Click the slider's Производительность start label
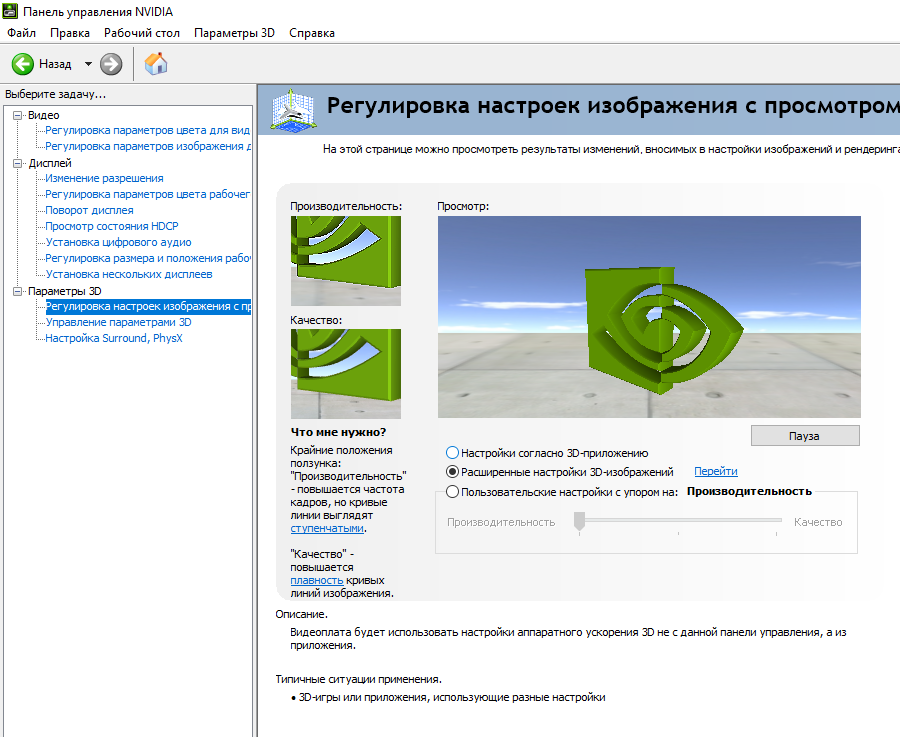Screen dimensions: 900x737 coord(501,522)
